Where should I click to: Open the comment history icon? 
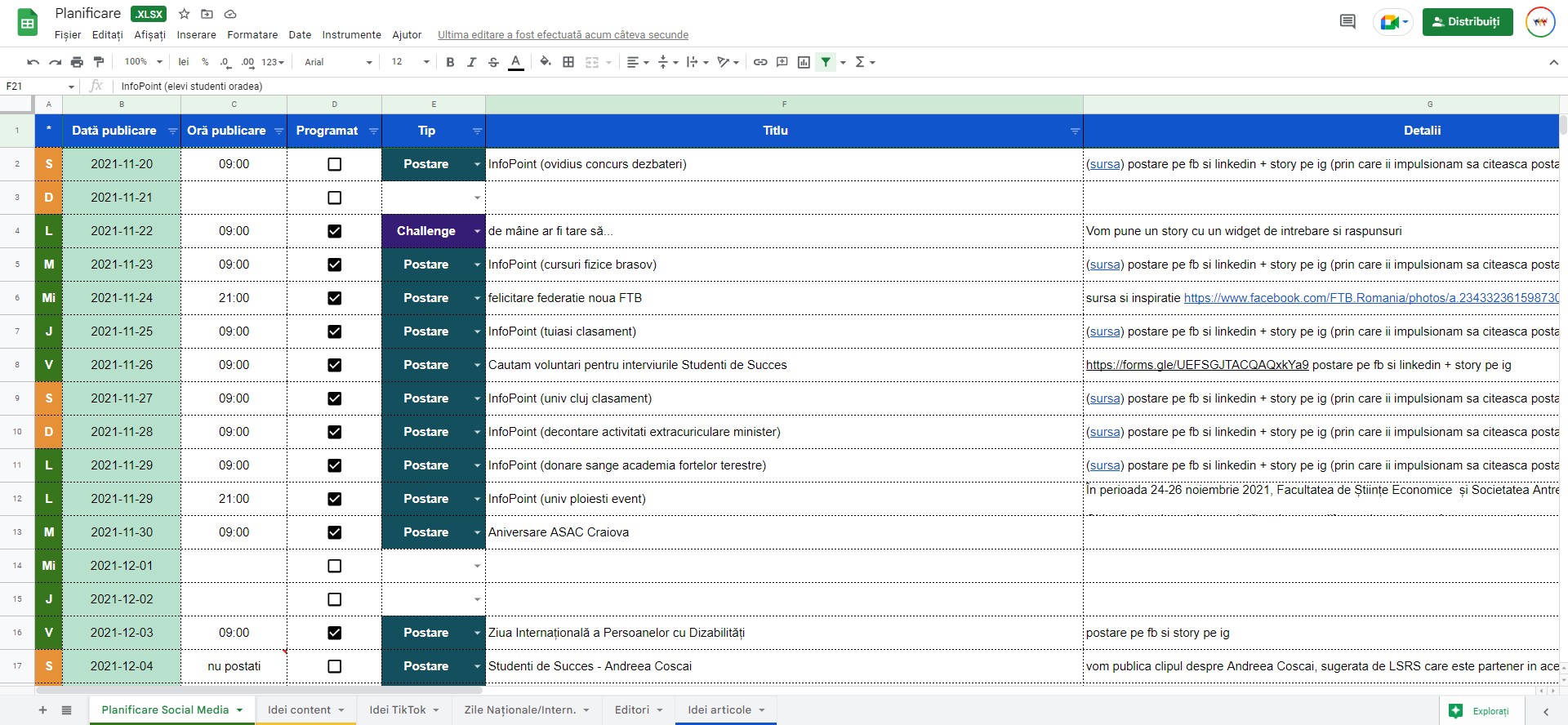tap(1347, 22)
